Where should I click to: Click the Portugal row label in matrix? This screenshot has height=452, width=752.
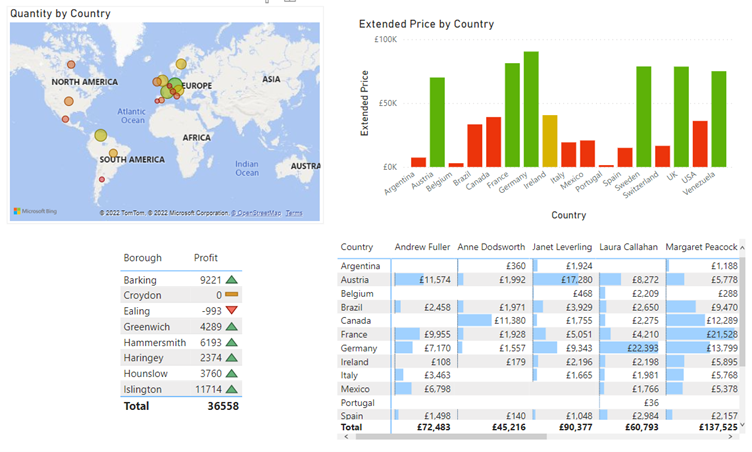coord(357,403)
